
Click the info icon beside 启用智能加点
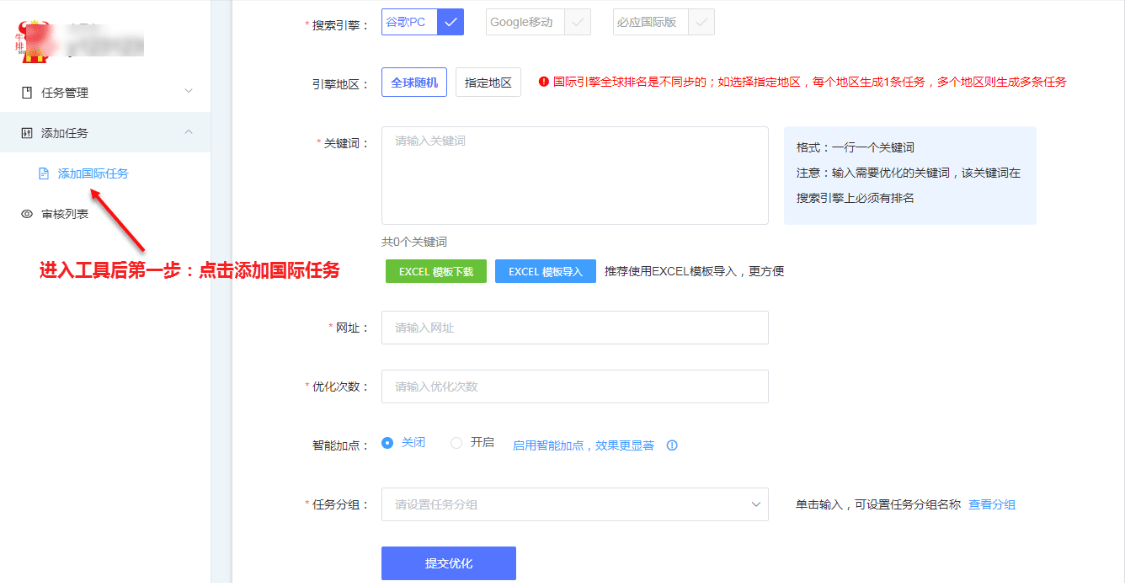coord(672,446)
